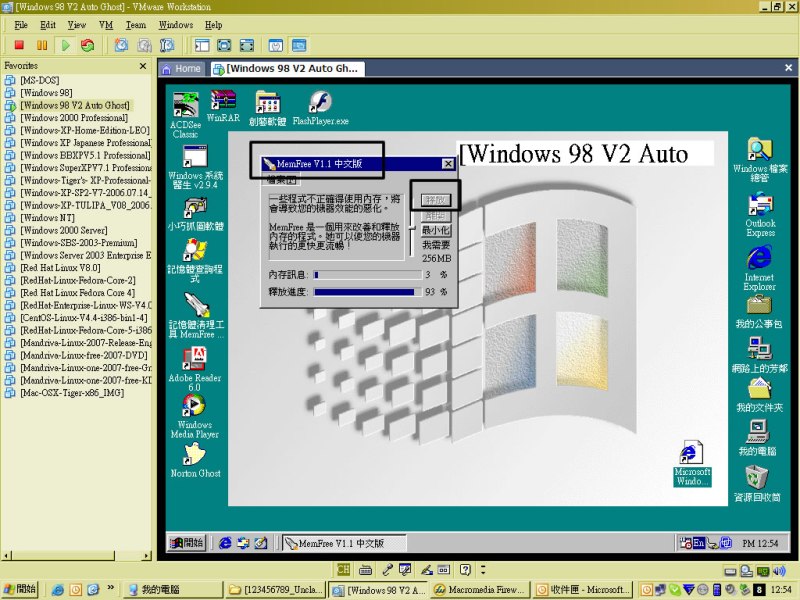Open the File menu in VMware
Image resolution: width=800 pixels, height=600 pixels.
[21, 25]
